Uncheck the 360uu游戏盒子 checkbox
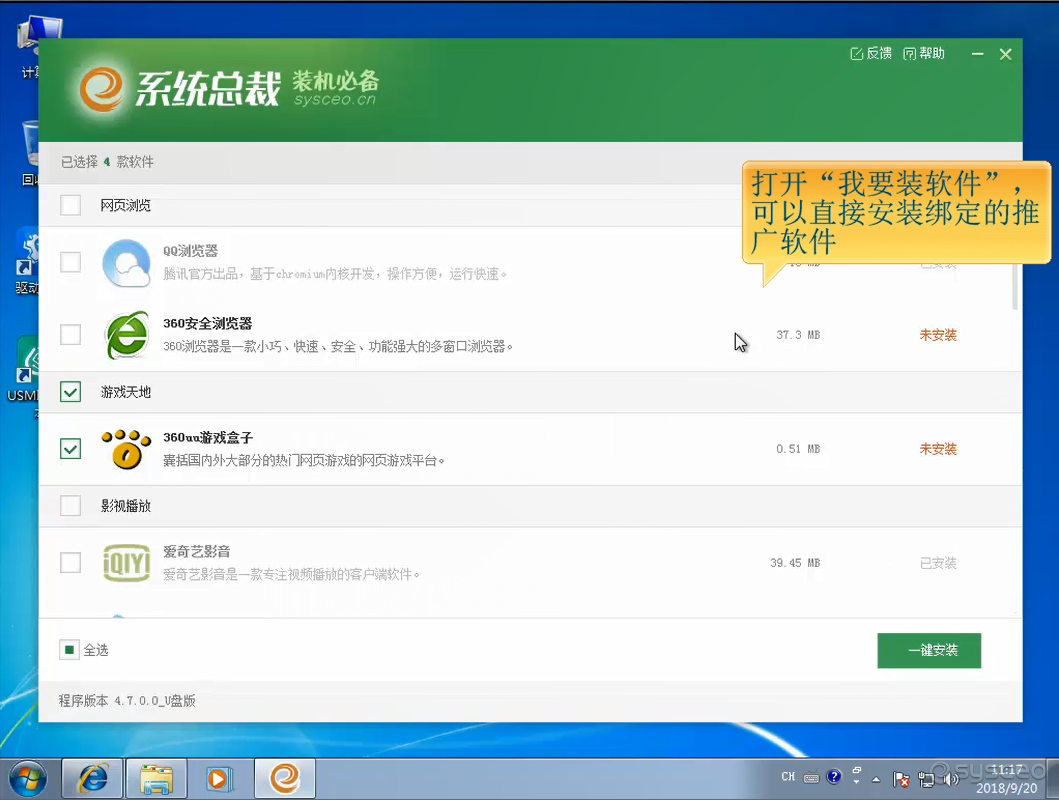The height and width of the screenshot is (800, 1059). (70, 448)
